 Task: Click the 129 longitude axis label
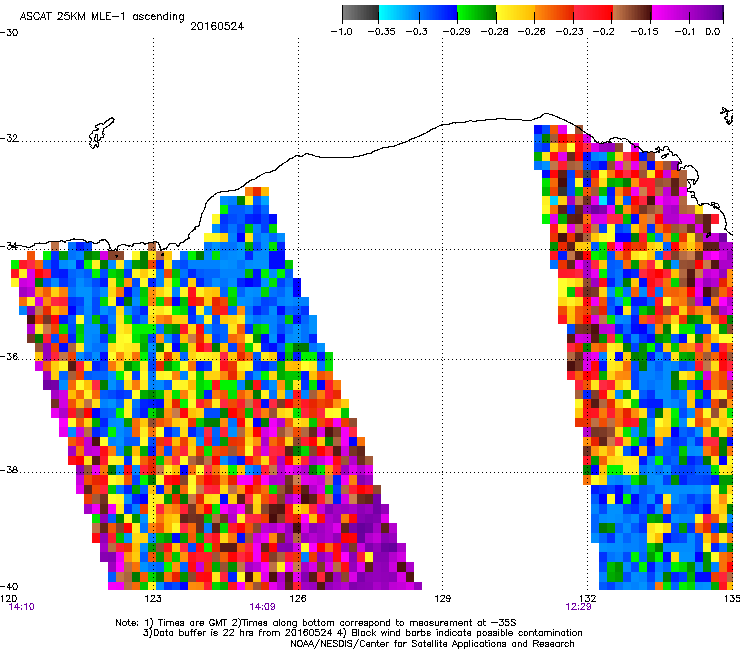(x=442, y=599)
